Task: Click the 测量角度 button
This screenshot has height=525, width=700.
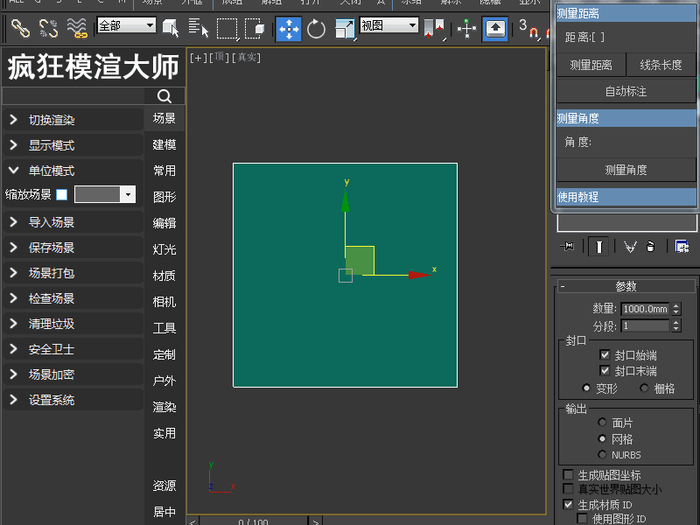Action: (625, 170)
